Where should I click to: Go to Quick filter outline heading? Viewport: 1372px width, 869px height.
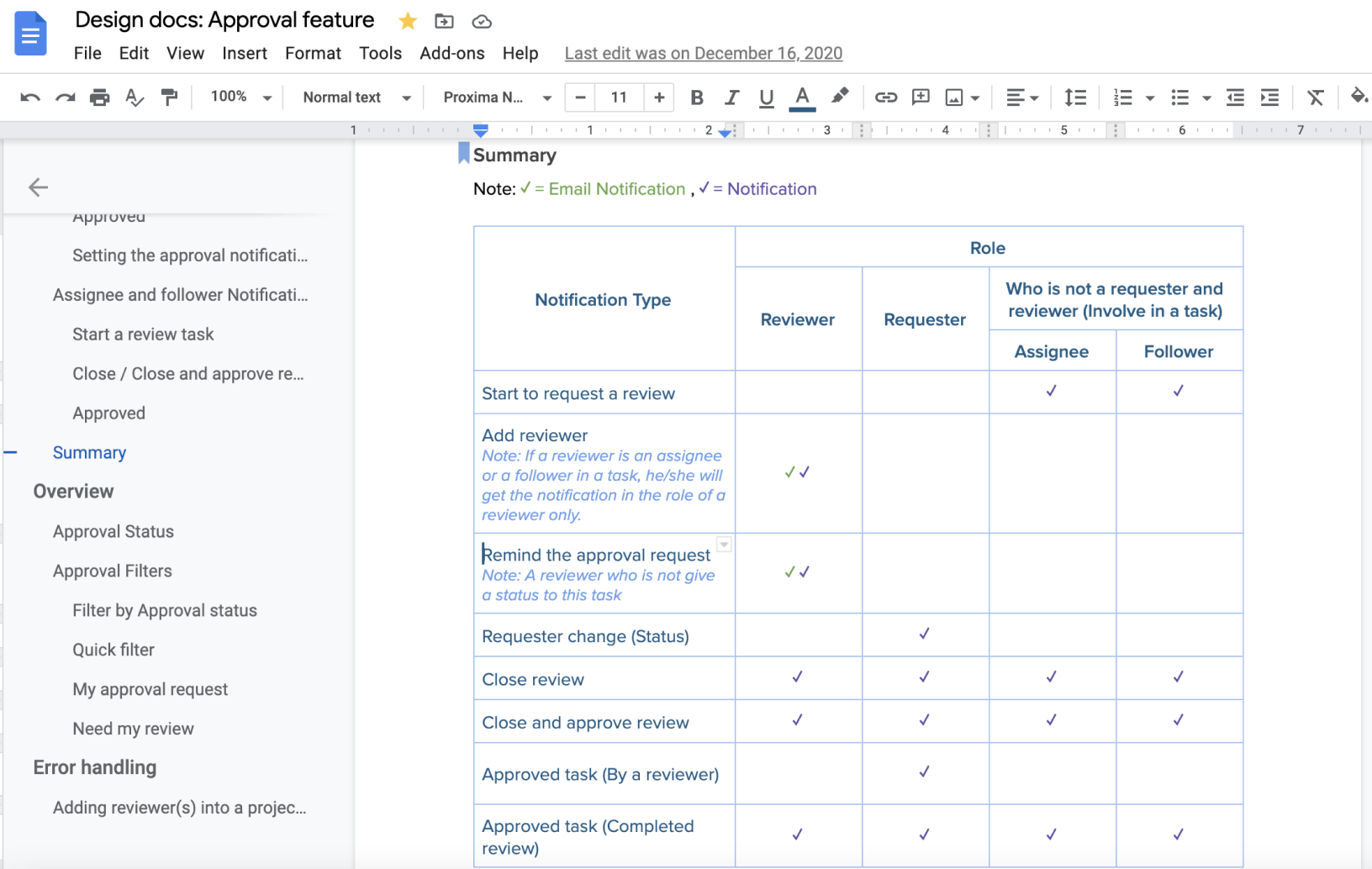tap(113, 650)
